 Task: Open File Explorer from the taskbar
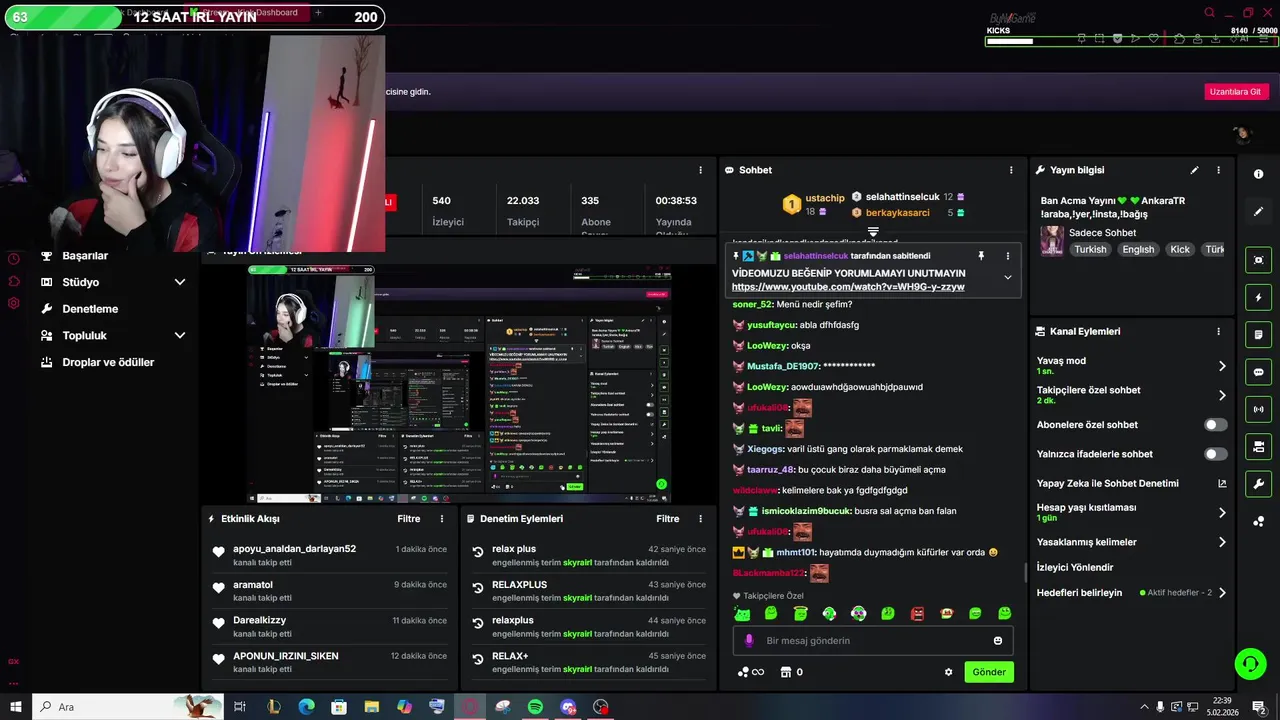tap(371, 707)
